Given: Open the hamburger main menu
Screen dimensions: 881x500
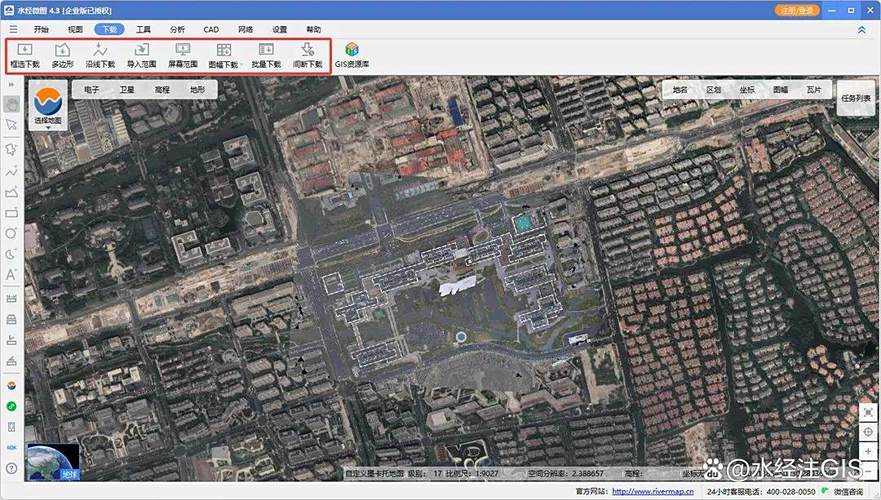Looking at the screenshot, I should click(13, 29).
